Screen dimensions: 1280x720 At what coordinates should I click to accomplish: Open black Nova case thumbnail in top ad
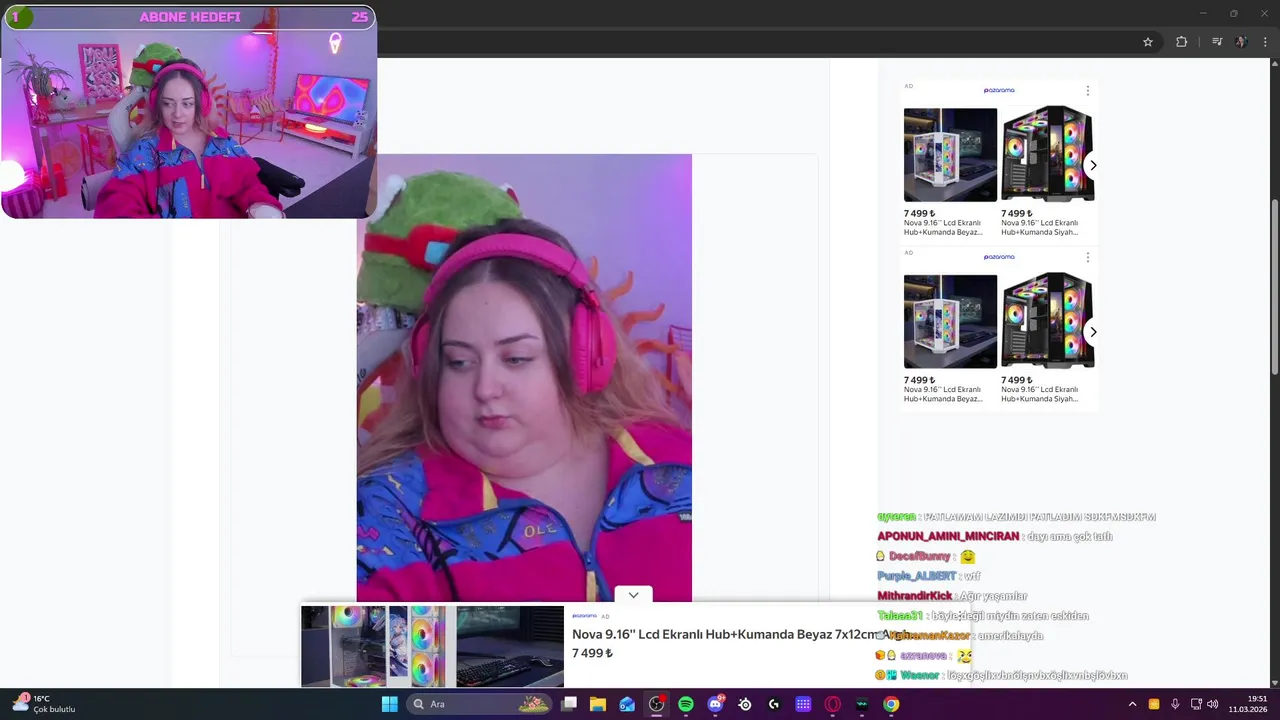point(1048,154)
